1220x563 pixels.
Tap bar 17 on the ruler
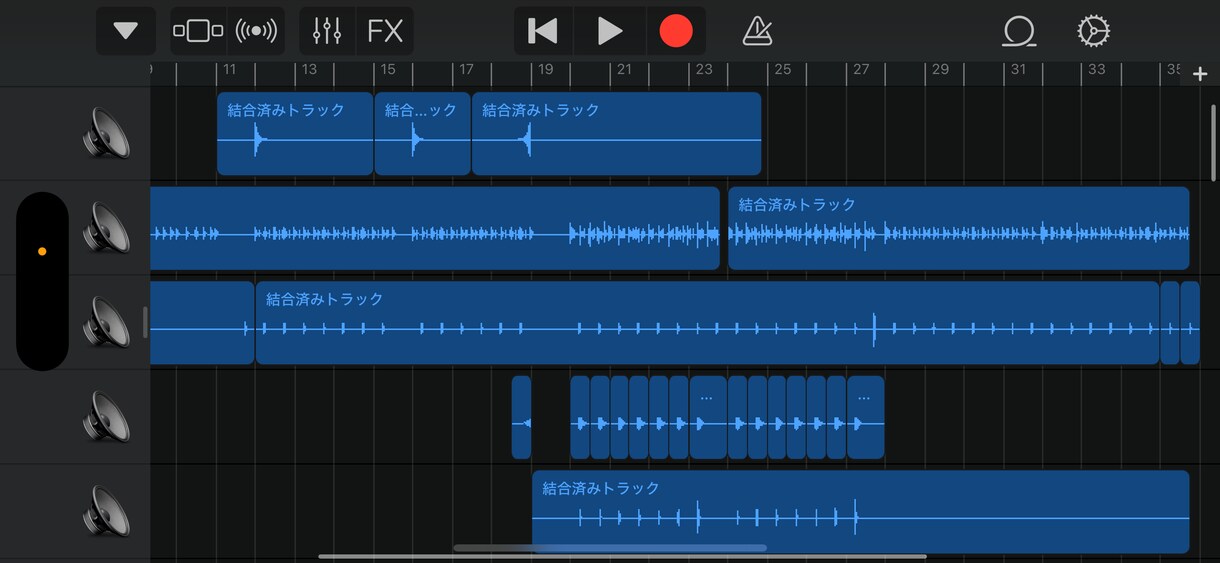[466, 70]
